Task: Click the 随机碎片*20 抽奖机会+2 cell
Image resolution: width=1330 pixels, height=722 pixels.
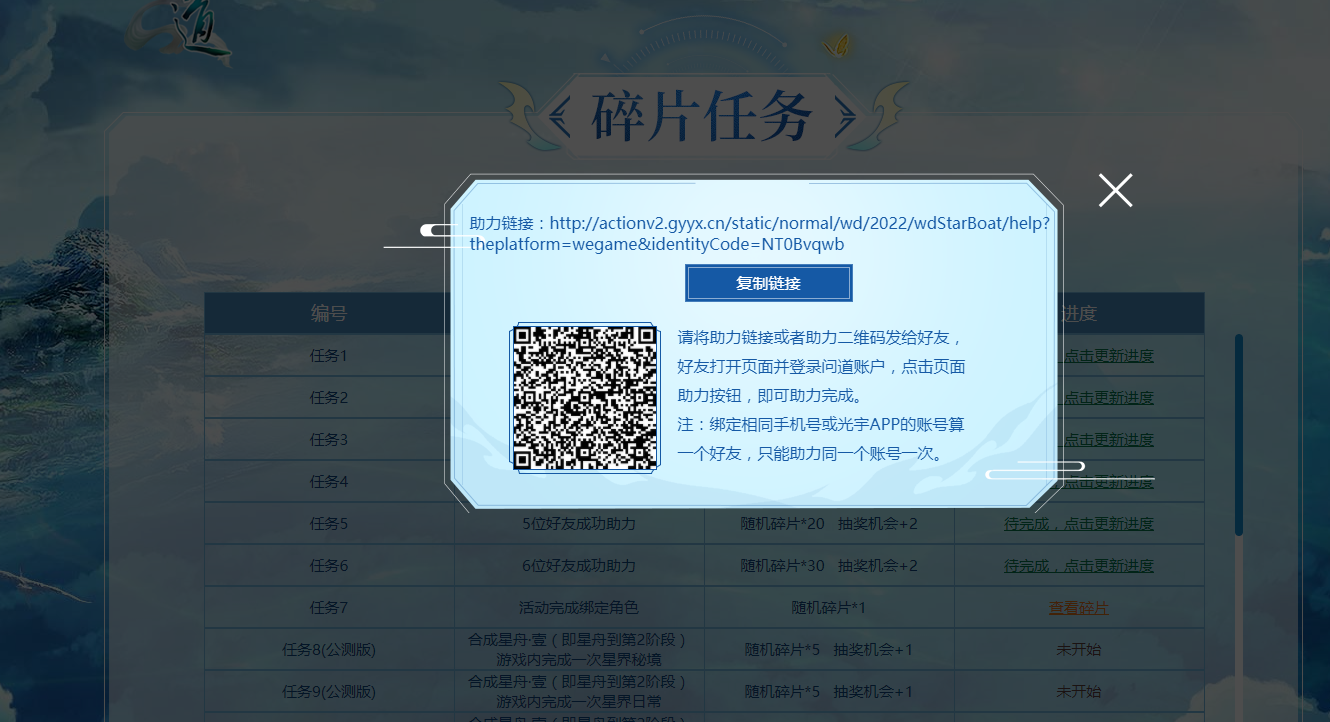Action: pos(829,523)
